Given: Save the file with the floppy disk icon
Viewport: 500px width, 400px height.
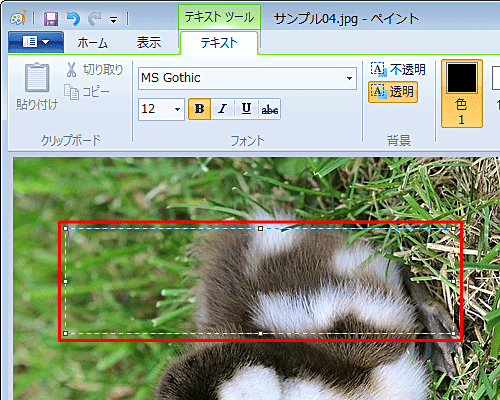Looking at the screenshot, I should (51, 19).
